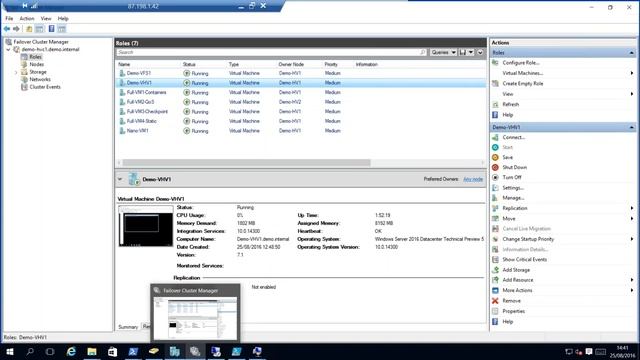Open the File menu
This screenshot has width=640, height=360.
coord(9,18)
